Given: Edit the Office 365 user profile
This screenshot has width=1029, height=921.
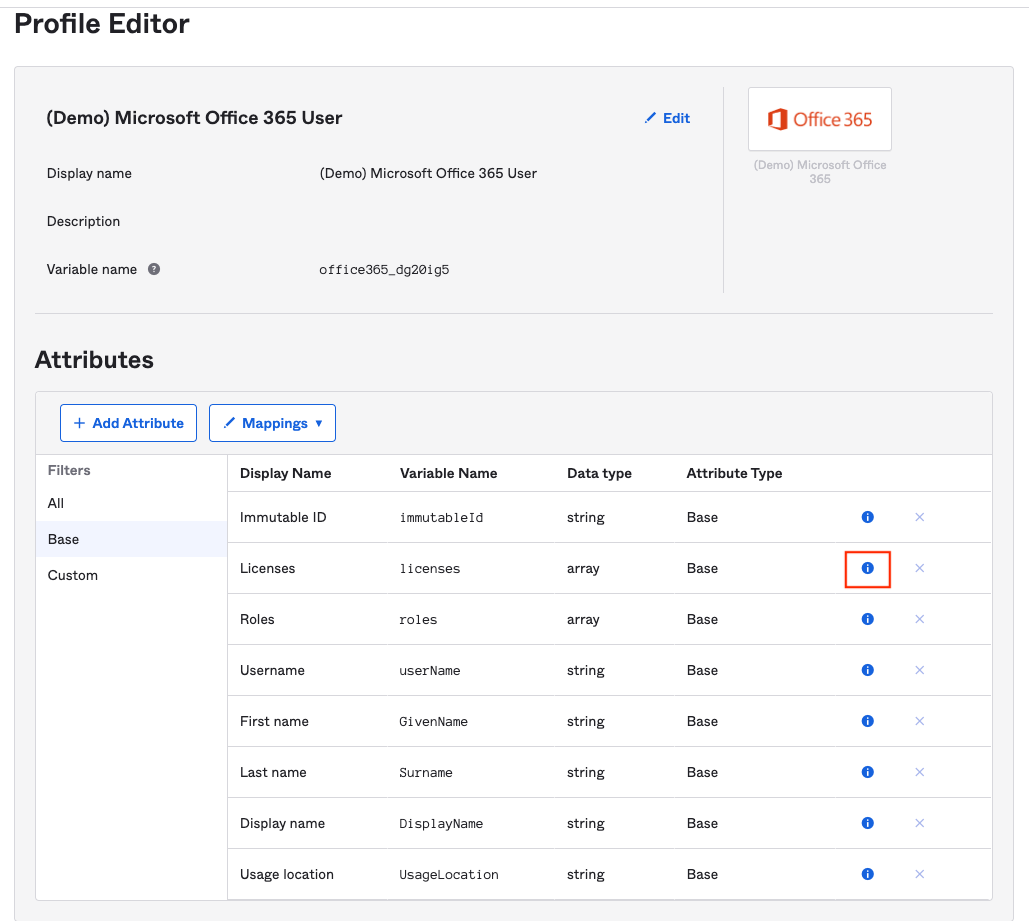Looking at the screenshot, I should tap(667, 118).
